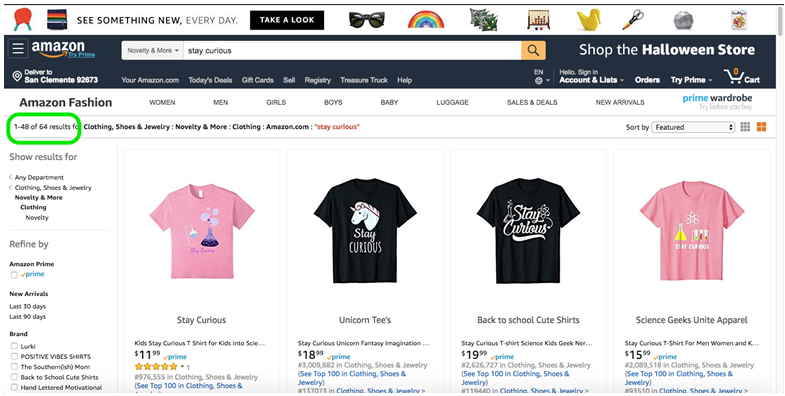The height and width of the screenshot is (396, 785).
Task: Open the hamburger navigation menu
Action: 18,49
